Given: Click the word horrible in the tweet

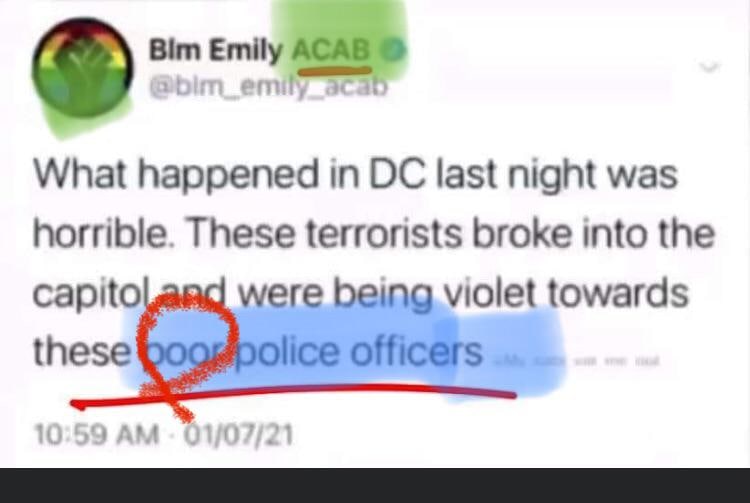Looking at the screenshot, I should [99, 233].
